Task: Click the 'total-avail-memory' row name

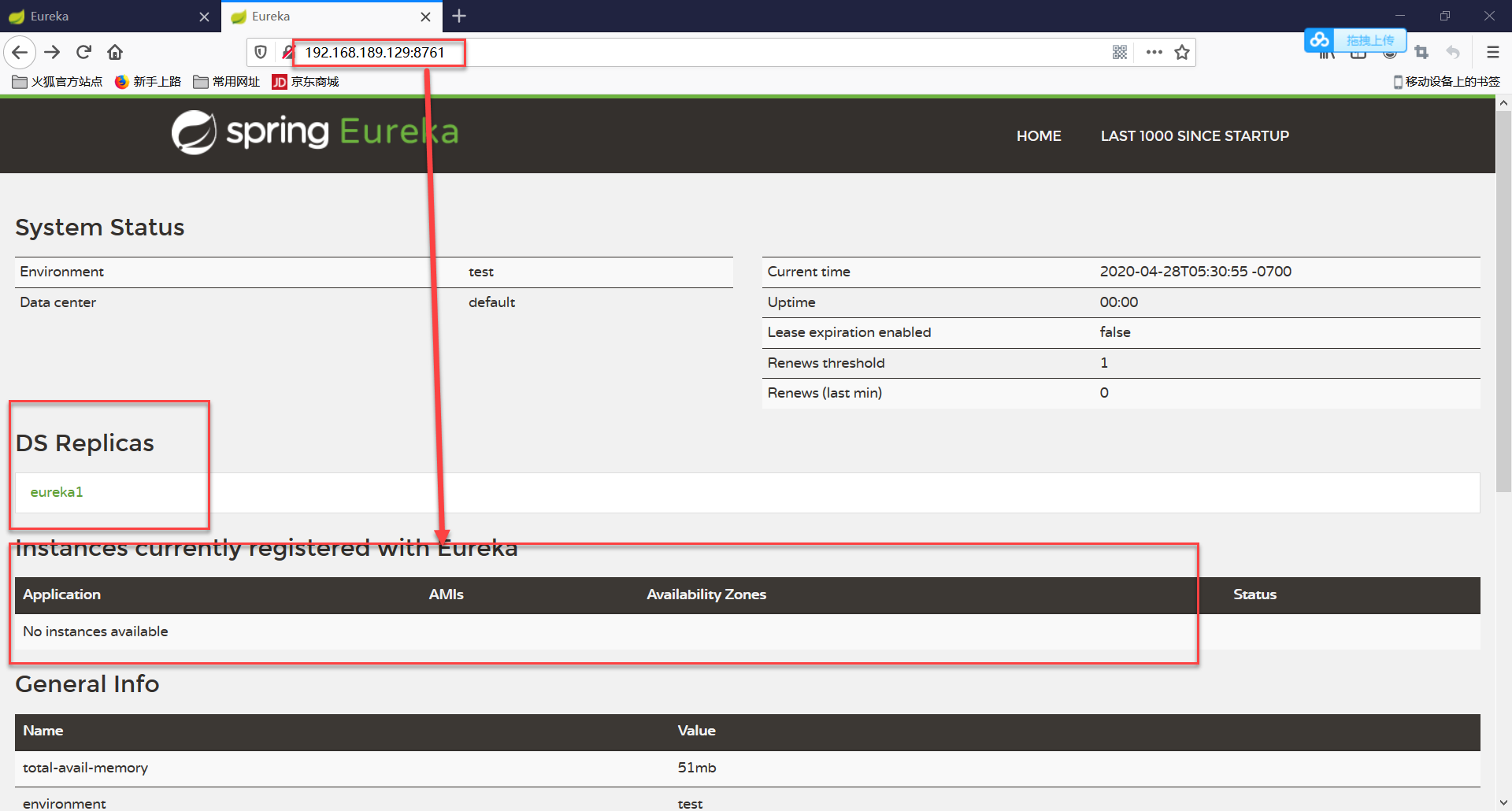Action: tap(85, 768)
